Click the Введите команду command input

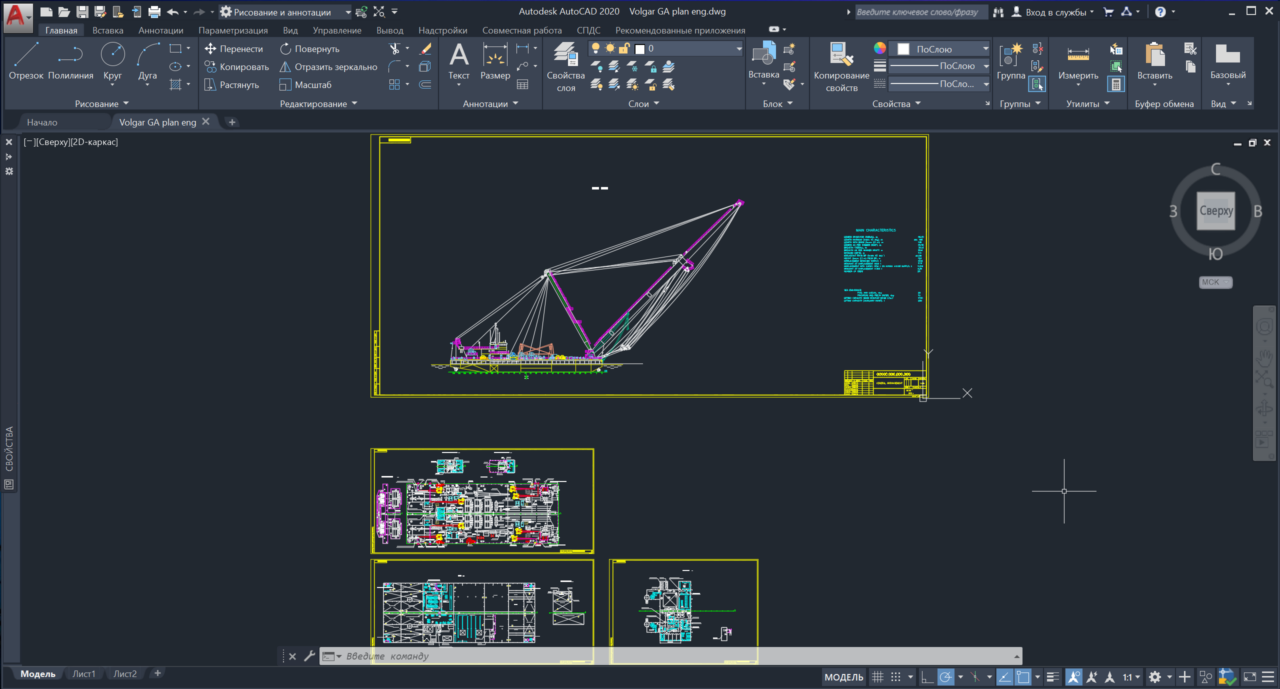coord(670,656)
